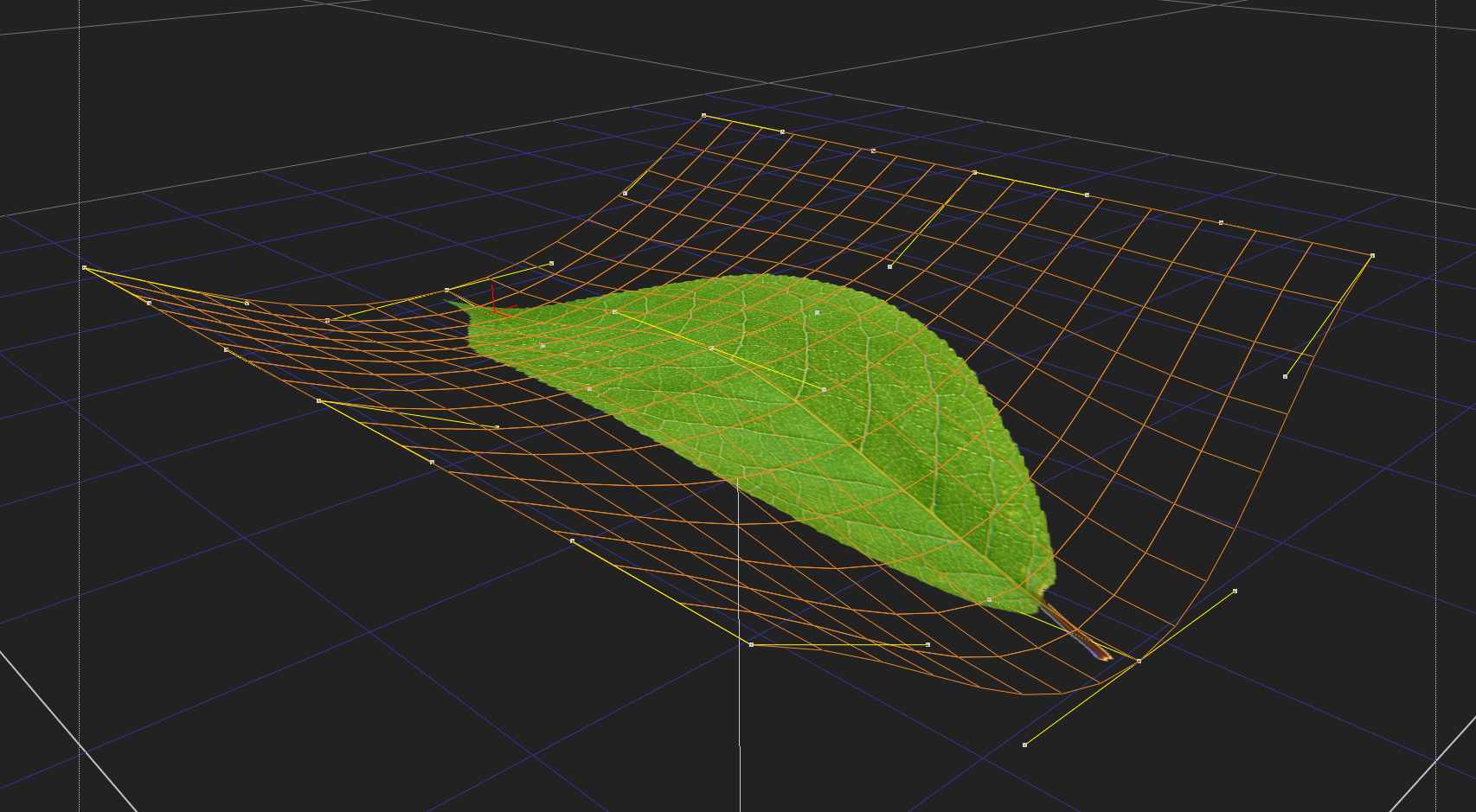
Task: Select the tangent handle just below the top corner
Action: tap(625, 194)
